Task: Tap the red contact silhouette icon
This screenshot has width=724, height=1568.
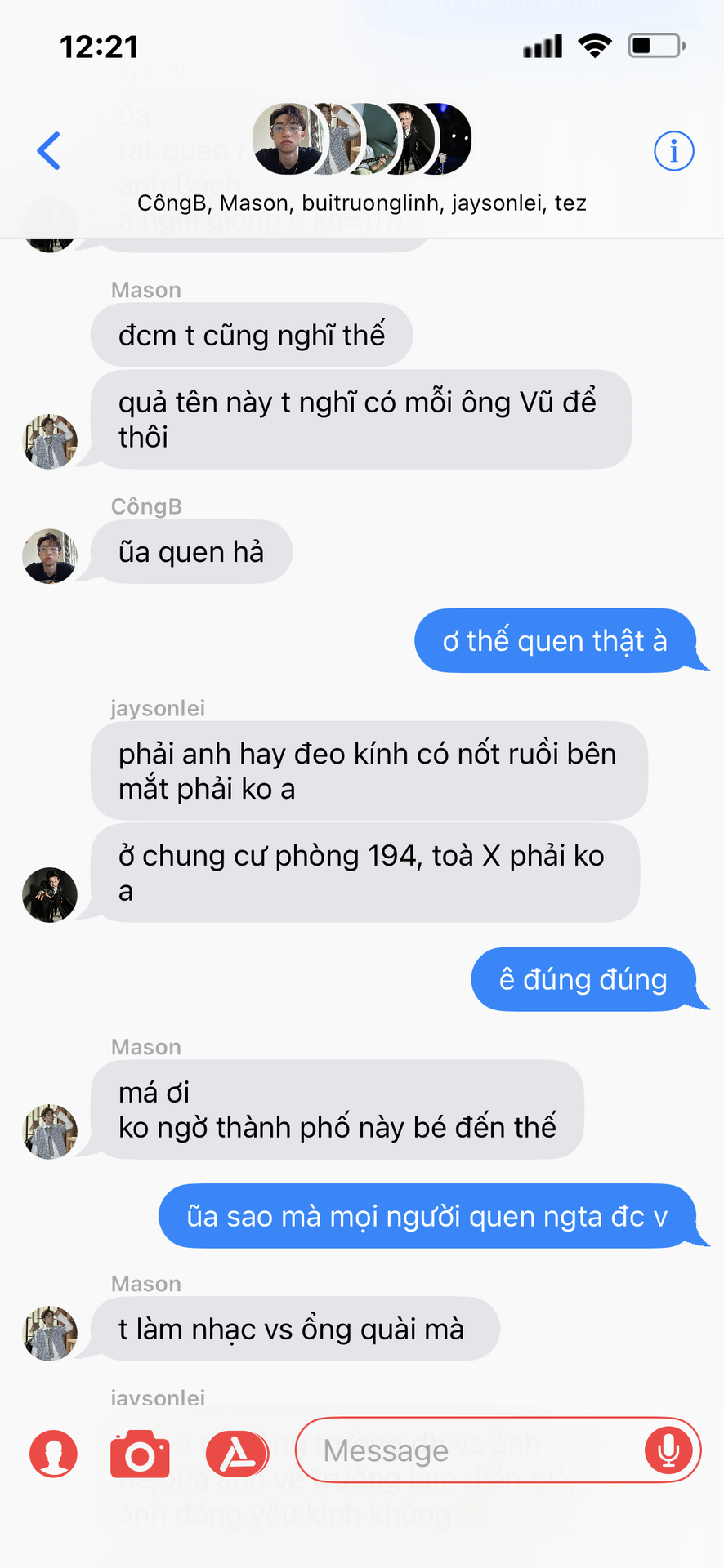Action: coord(54,1454)
